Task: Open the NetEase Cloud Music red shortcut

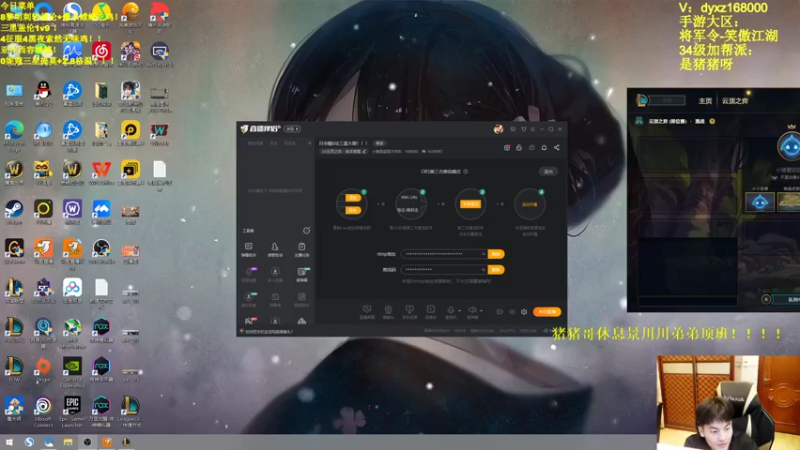Action: click(x=101, y=52)
